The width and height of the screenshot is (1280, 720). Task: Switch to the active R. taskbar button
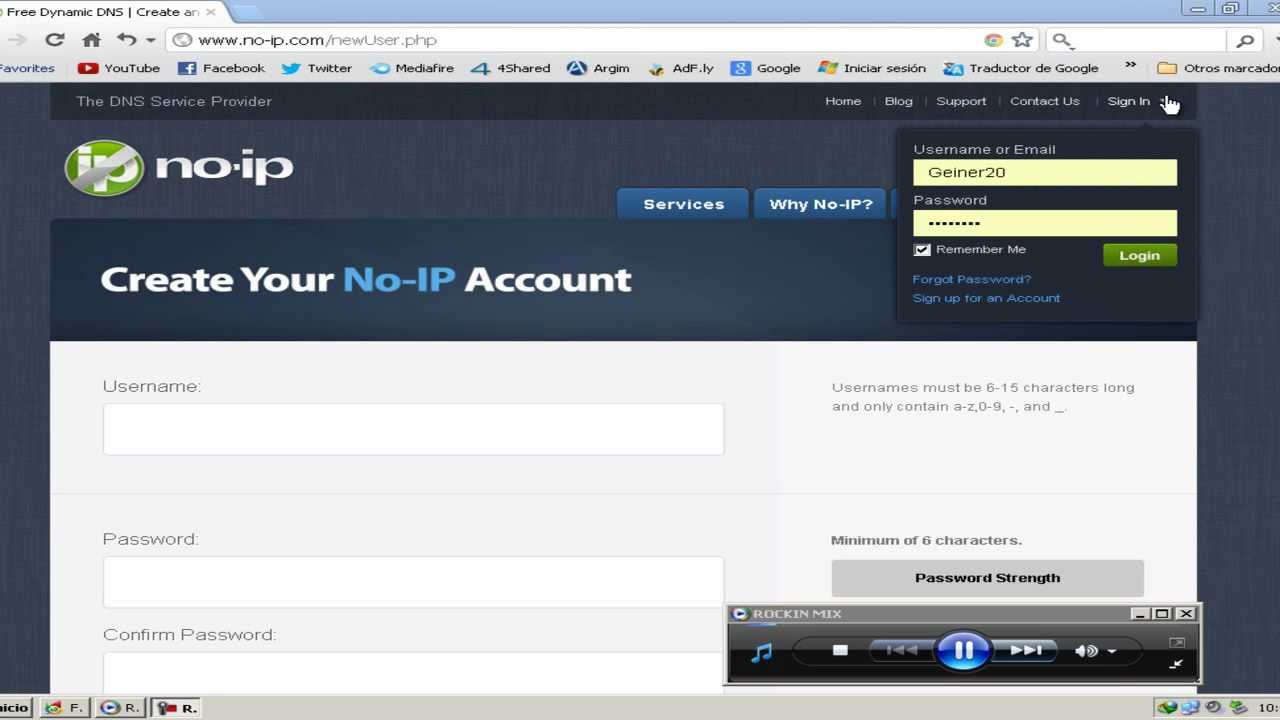click(177, 707)
